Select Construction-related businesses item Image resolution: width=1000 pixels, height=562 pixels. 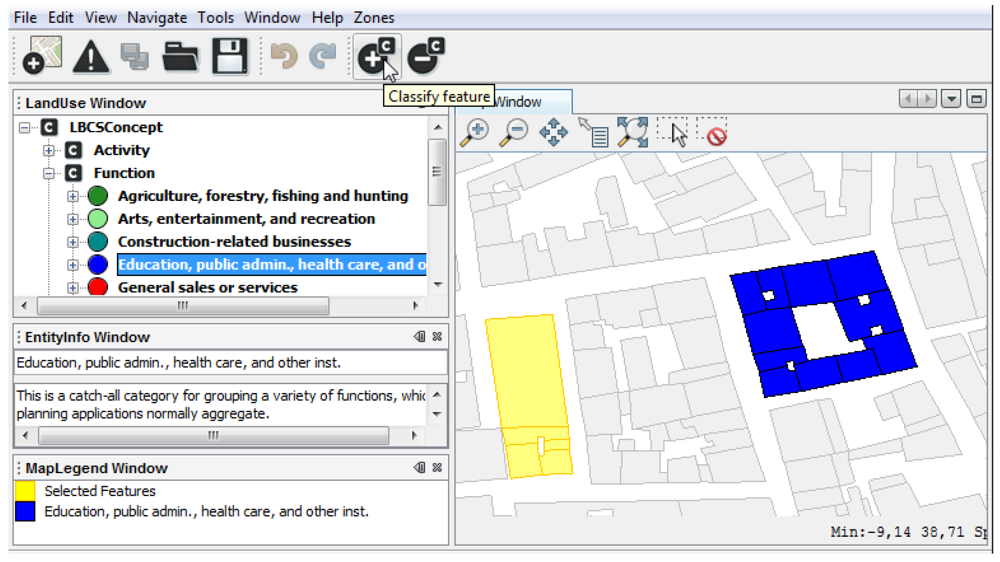[234, 242]
